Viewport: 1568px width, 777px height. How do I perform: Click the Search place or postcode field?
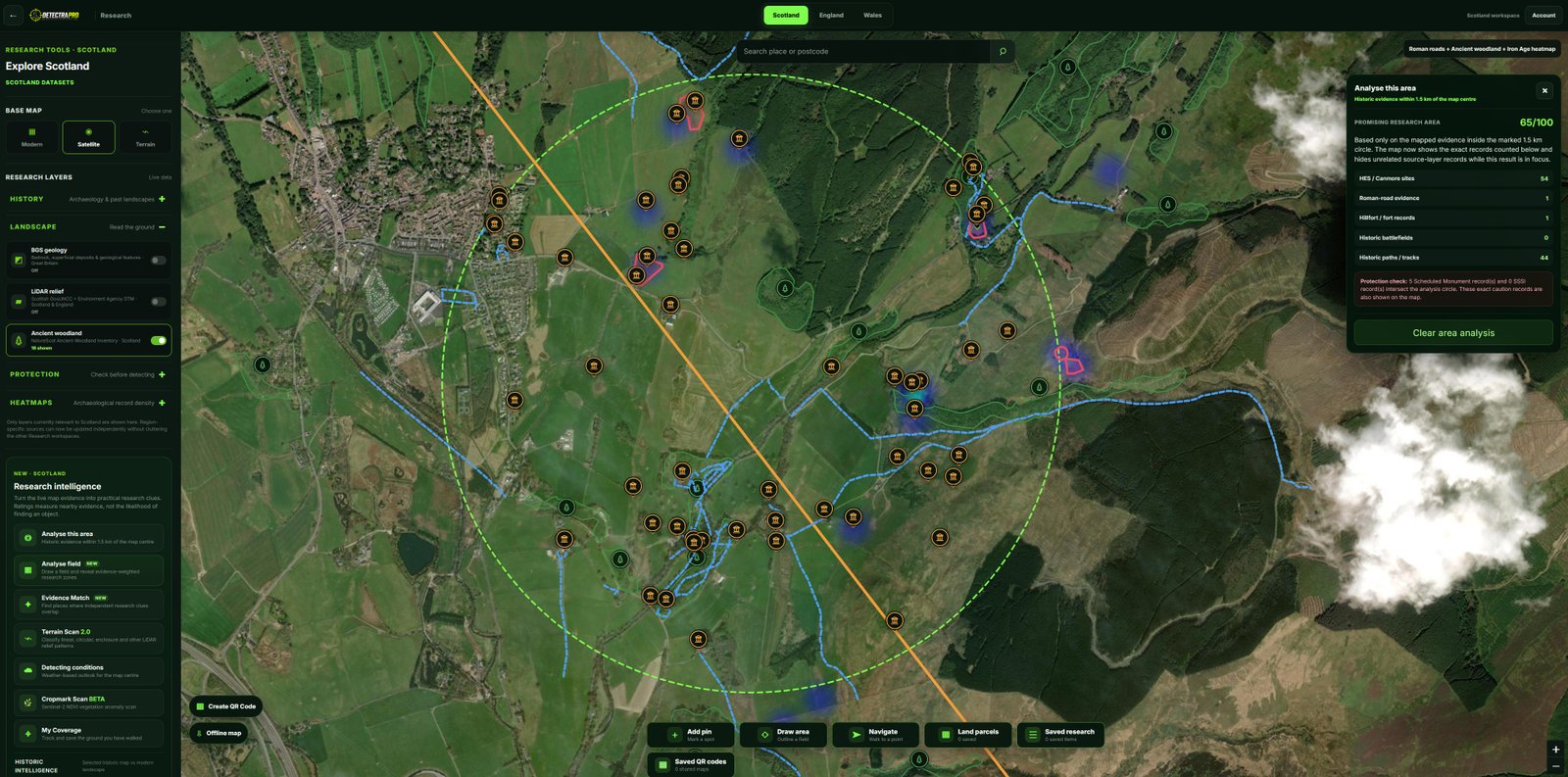point(863,51)
